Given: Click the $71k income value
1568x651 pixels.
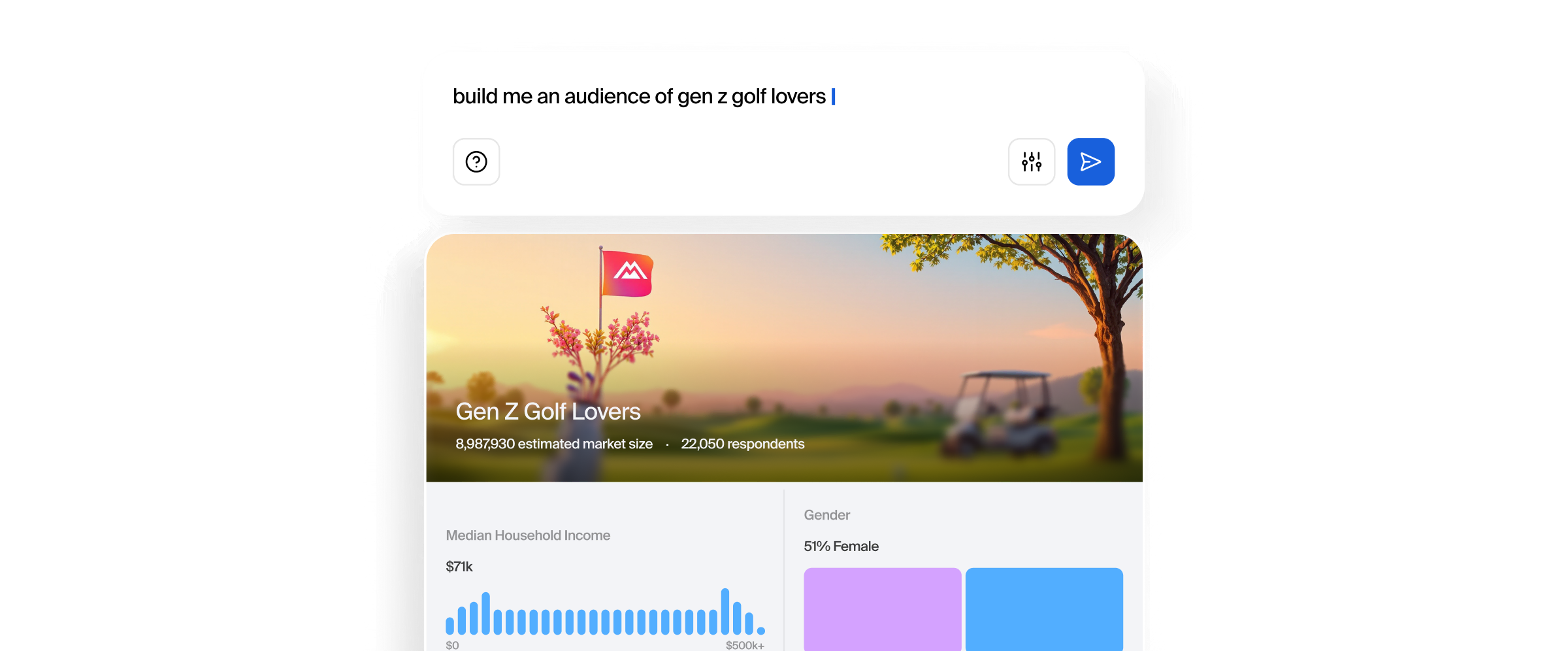Looking at the screenshot, I should pyautogui.click(x=459, y=567).
